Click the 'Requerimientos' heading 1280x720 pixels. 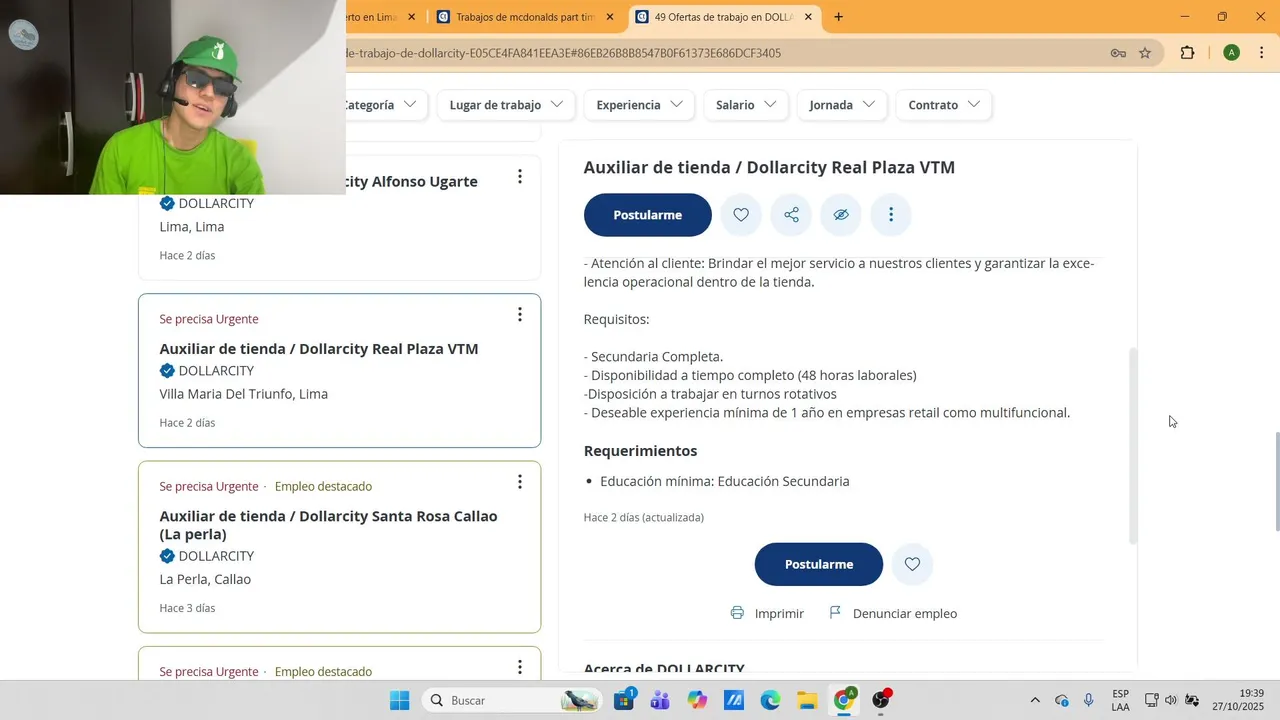(641, 451)
